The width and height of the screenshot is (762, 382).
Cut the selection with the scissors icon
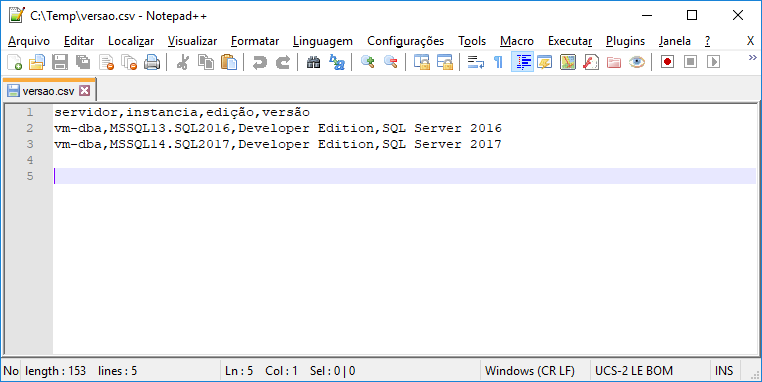[x=183, y=62]
